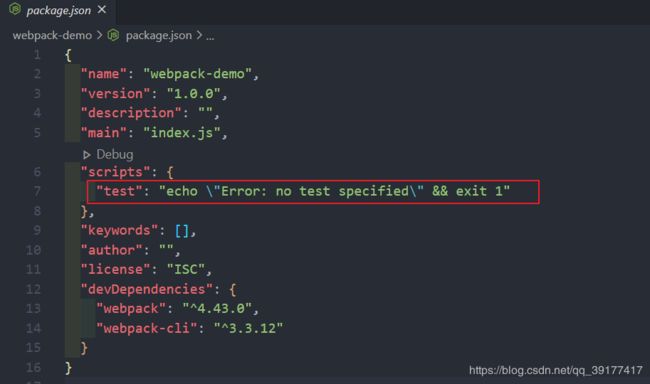Click the "main" key on line 5
Viewport: 650px width, 384px height.
tap(104, 133)
